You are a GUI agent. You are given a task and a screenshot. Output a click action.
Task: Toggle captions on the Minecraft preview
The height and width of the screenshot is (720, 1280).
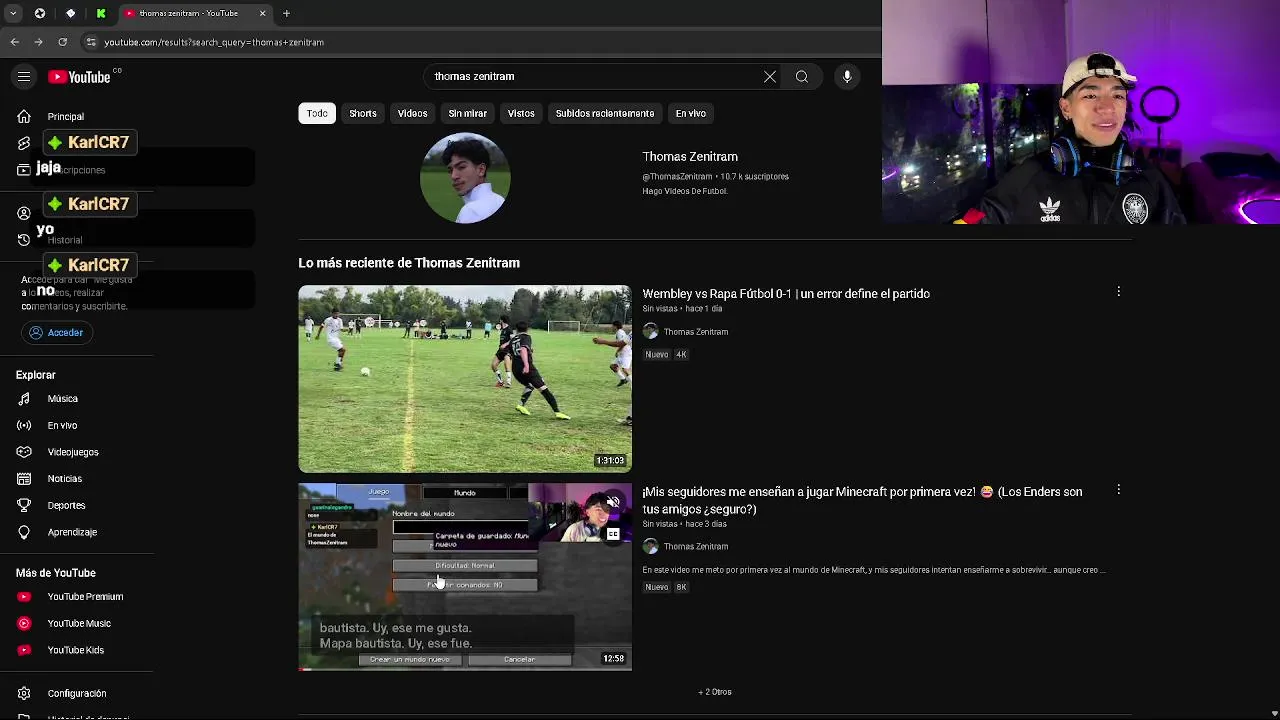click(x=613, y=534)
